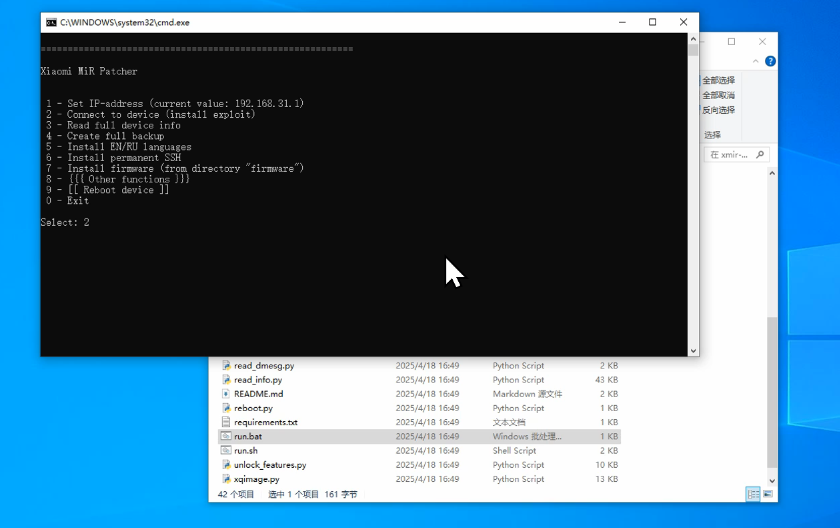Click scroll up arrow in cmd window
The image size is (840, 528).
coord(693,39)
